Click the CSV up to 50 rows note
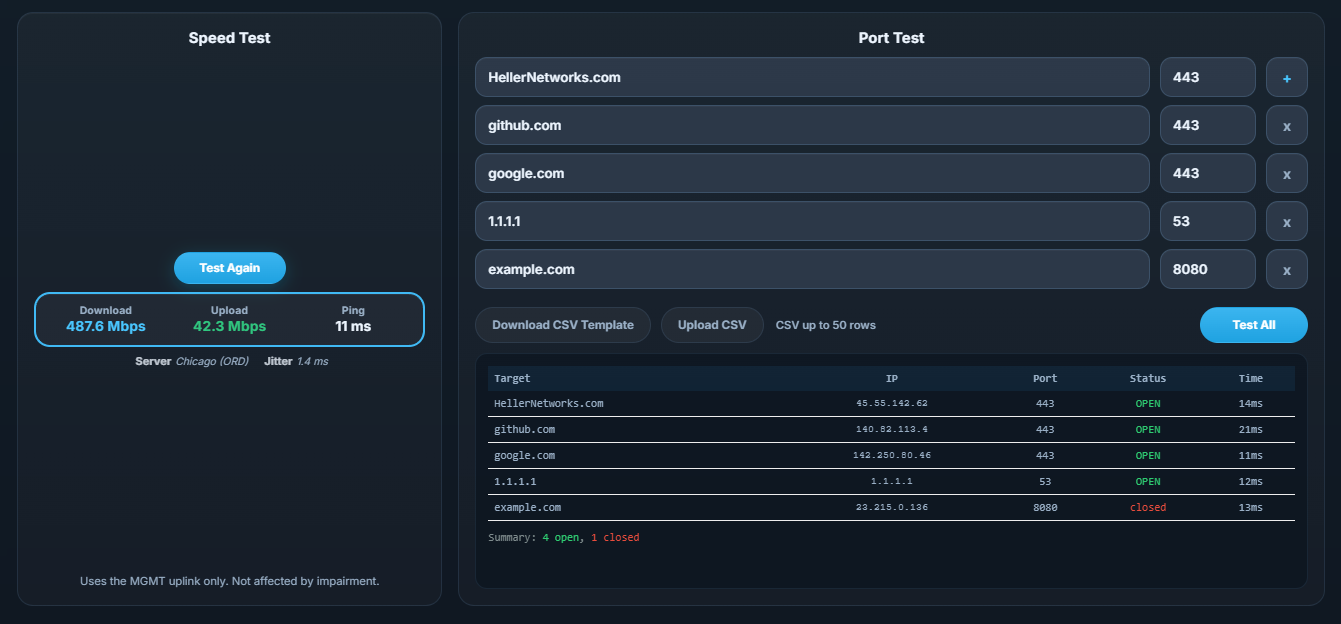This screenshot has height=624, width=1341. tap(826, 325)
